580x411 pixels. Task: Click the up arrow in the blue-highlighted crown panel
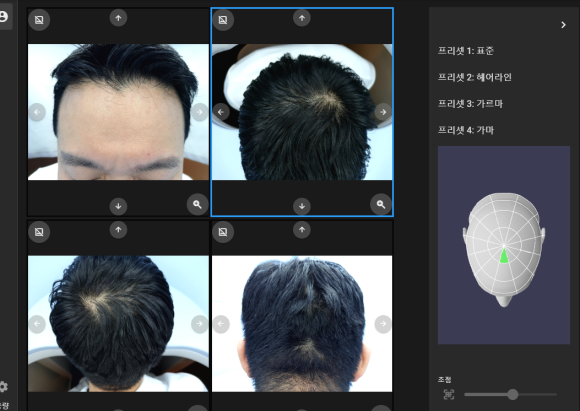302,18
